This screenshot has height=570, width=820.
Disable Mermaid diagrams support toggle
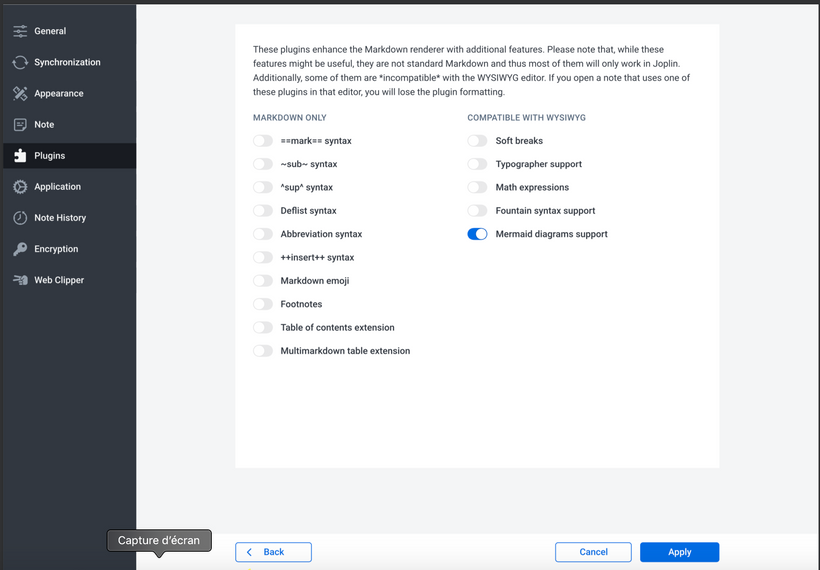477,234
